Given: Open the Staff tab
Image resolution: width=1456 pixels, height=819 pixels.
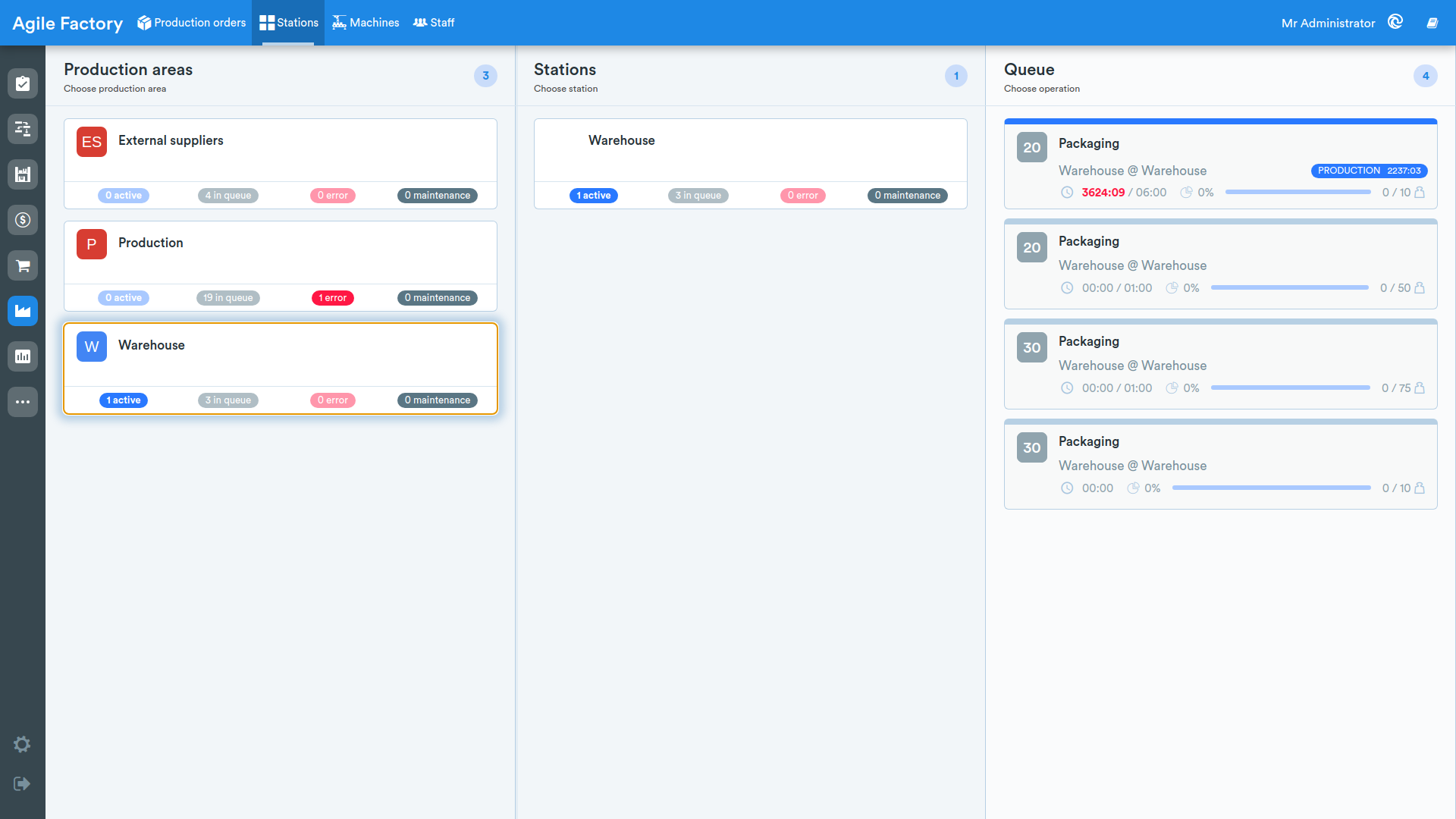Looking at the screenshot, I should pos(434,23).
